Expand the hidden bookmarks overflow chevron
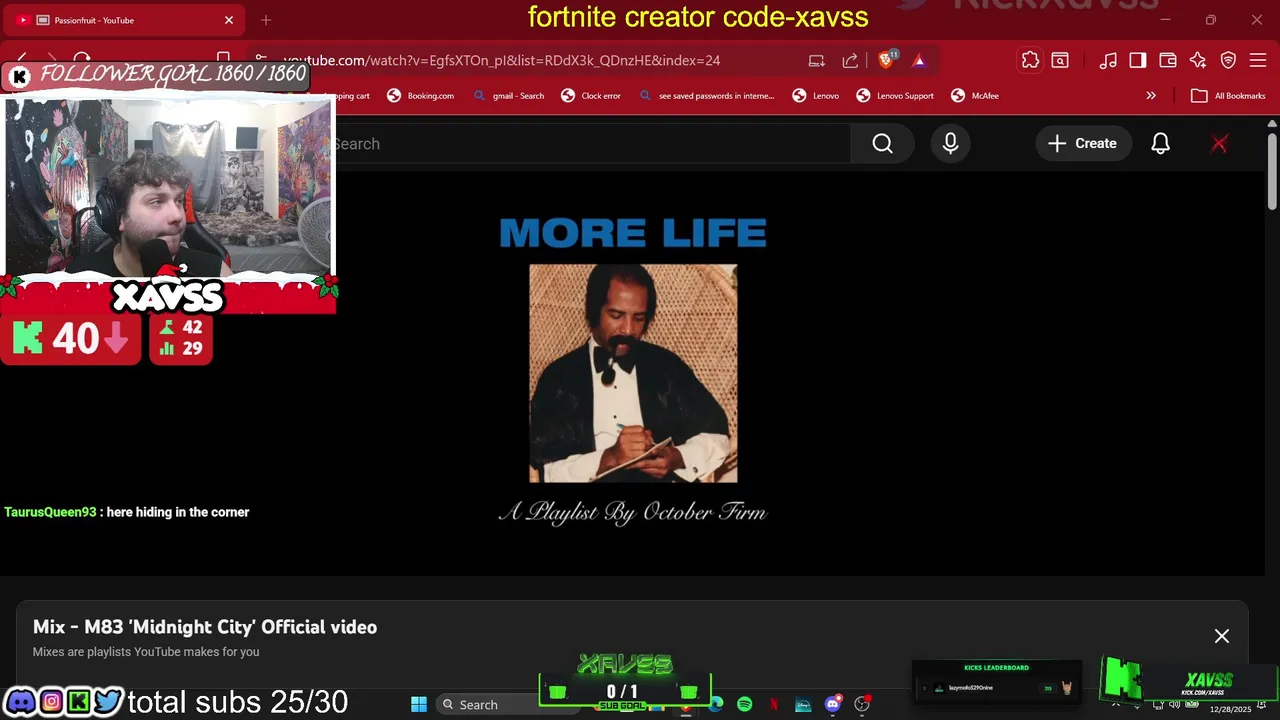This screenshot has height=720, width=1280. point(1151,96)
